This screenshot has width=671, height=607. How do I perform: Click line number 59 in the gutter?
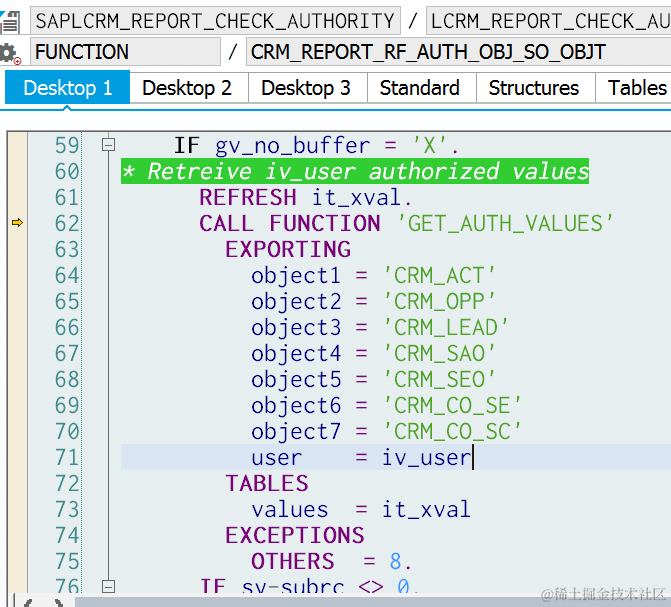point(67,146)
